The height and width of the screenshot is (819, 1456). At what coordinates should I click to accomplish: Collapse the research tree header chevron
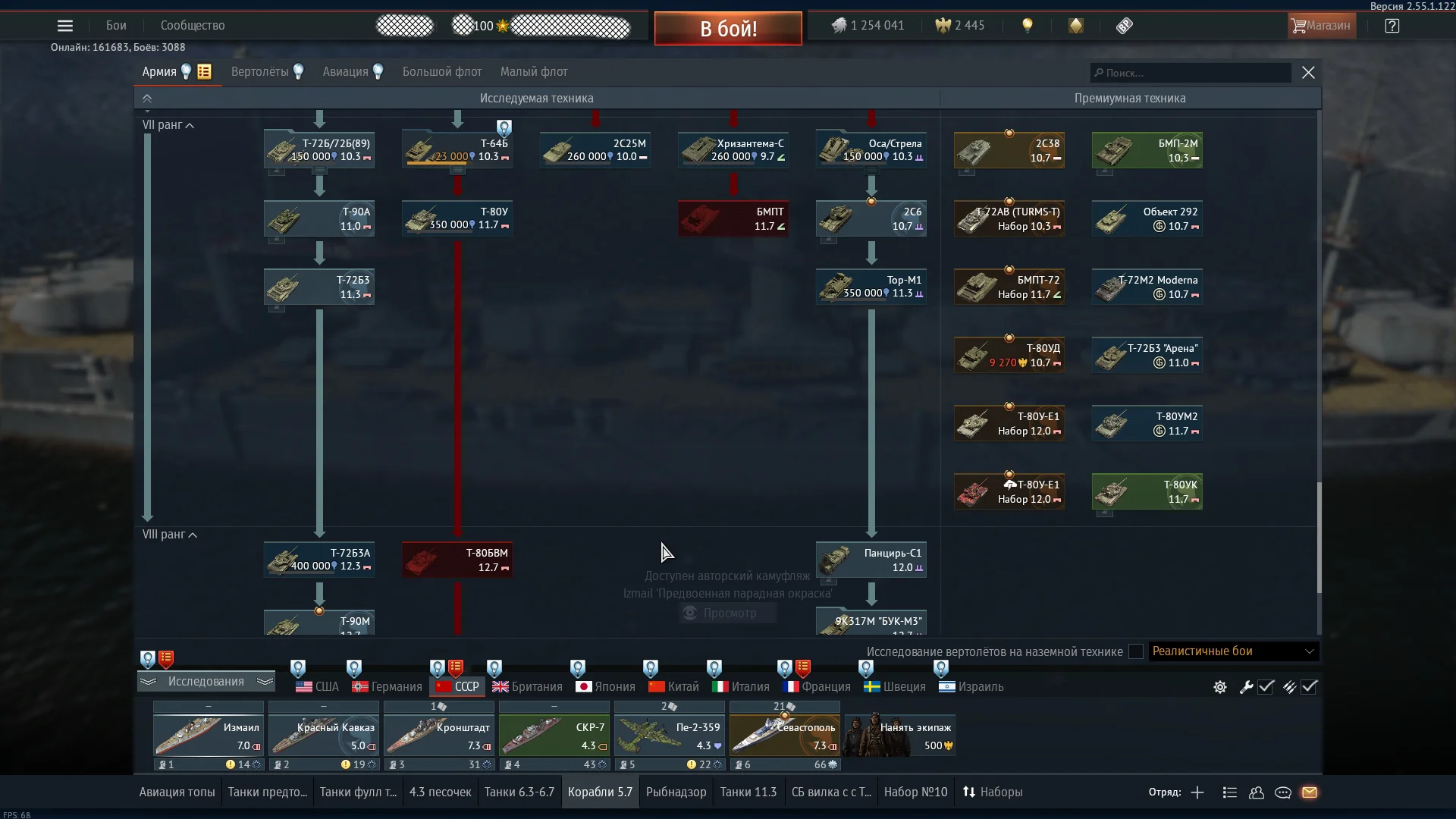tap(147, 99)
